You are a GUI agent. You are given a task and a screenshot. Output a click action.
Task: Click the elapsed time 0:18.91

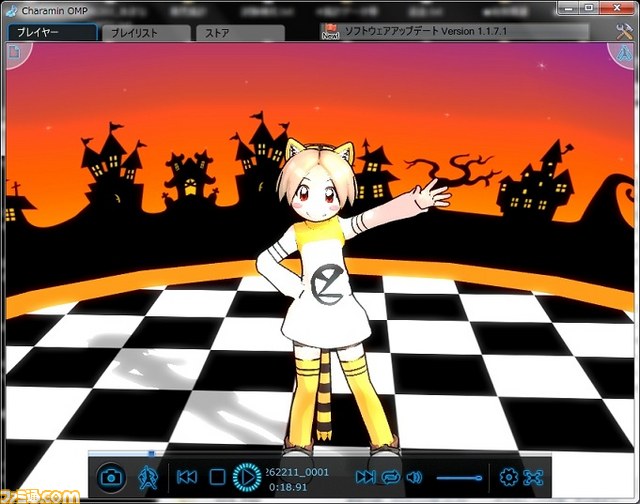[x=288, y=487]
